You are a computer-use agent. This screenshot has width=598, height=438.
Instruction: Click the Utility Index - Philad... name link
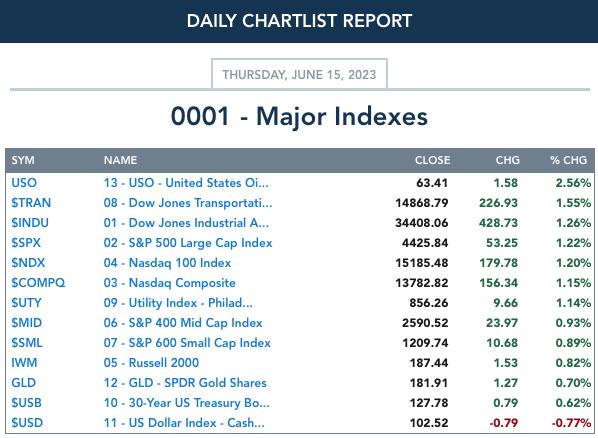point(178,303)
